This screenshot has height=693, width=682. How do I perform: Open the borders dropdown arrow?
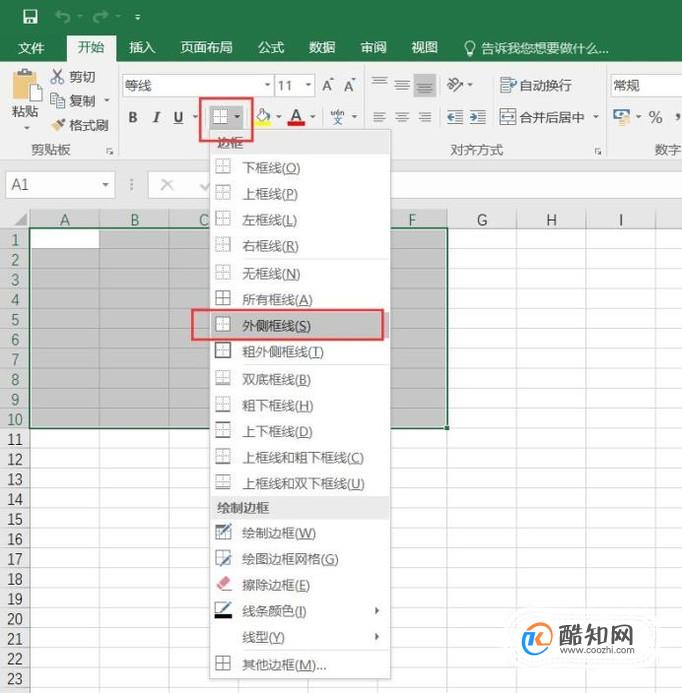point(237,117)
